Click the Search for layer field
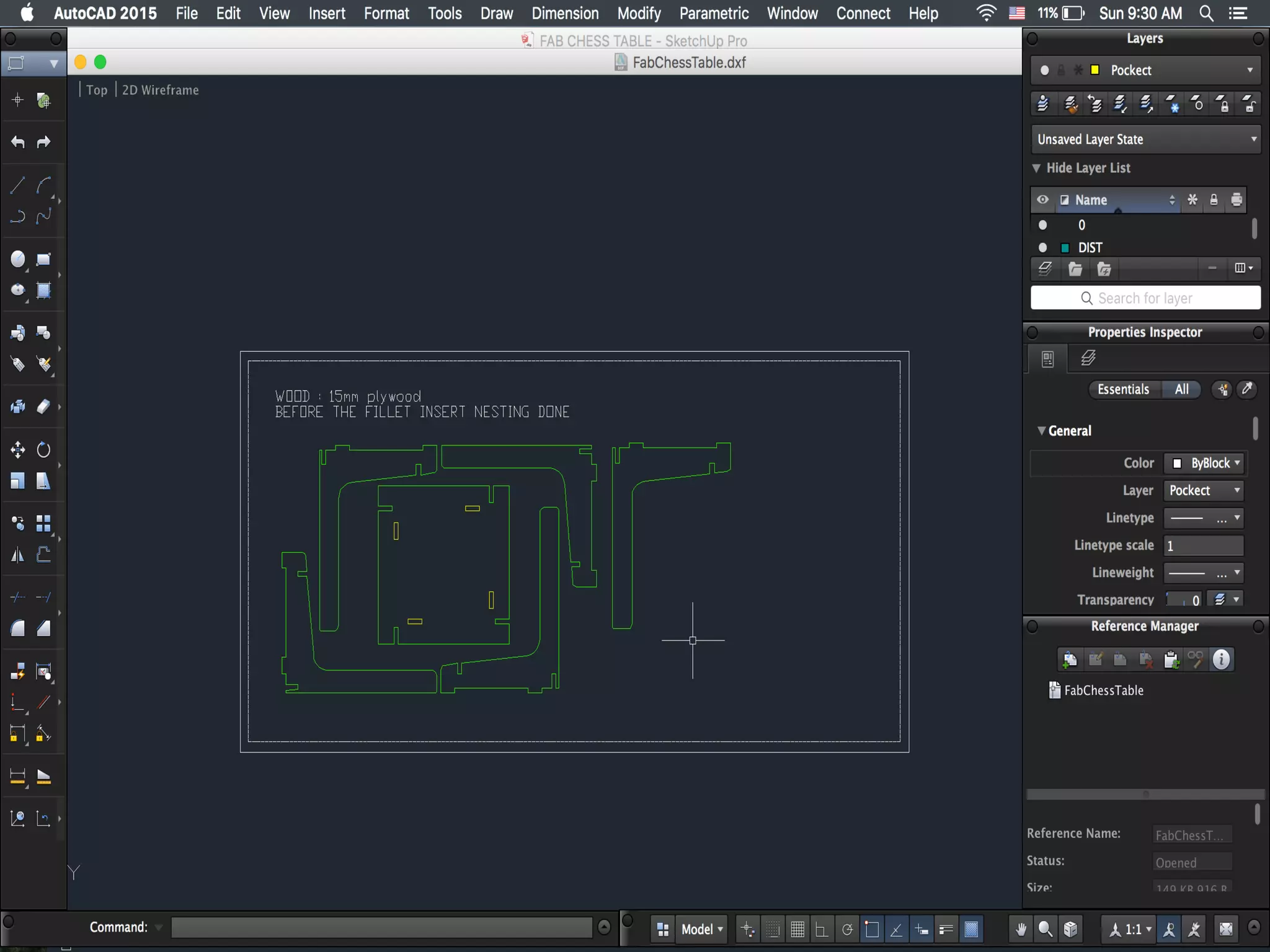 pos(1145,298)
